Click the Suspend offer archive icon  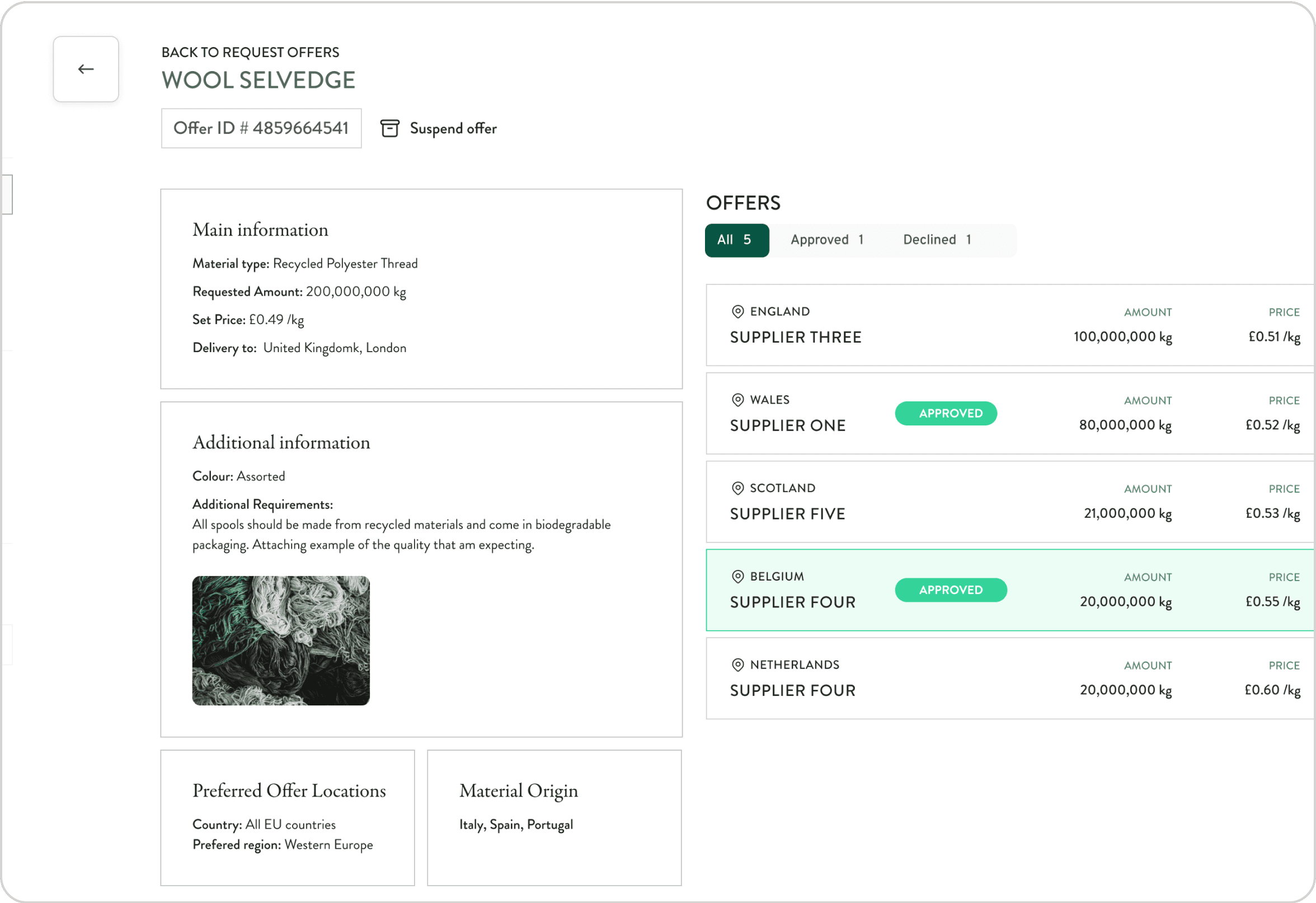389,129
